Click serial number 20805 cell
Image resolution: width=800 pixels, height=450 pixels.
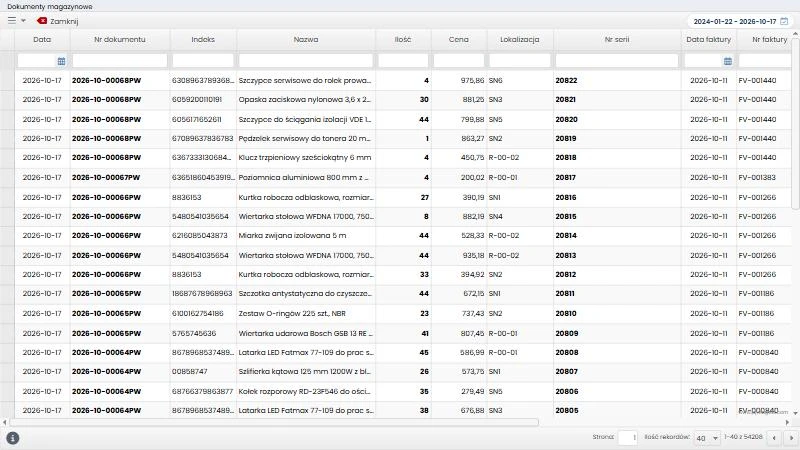pyautogui.click(x=617, y=410)
